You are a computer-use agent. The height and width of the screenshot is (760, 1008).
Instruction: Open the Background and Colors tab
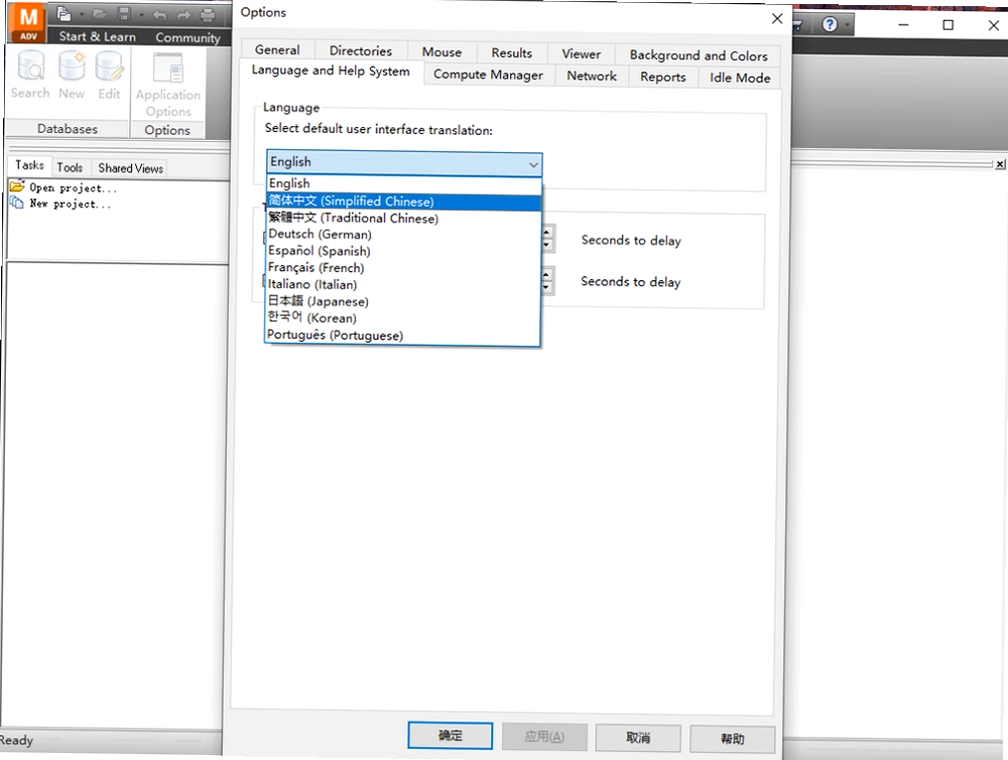pos(698,55)
